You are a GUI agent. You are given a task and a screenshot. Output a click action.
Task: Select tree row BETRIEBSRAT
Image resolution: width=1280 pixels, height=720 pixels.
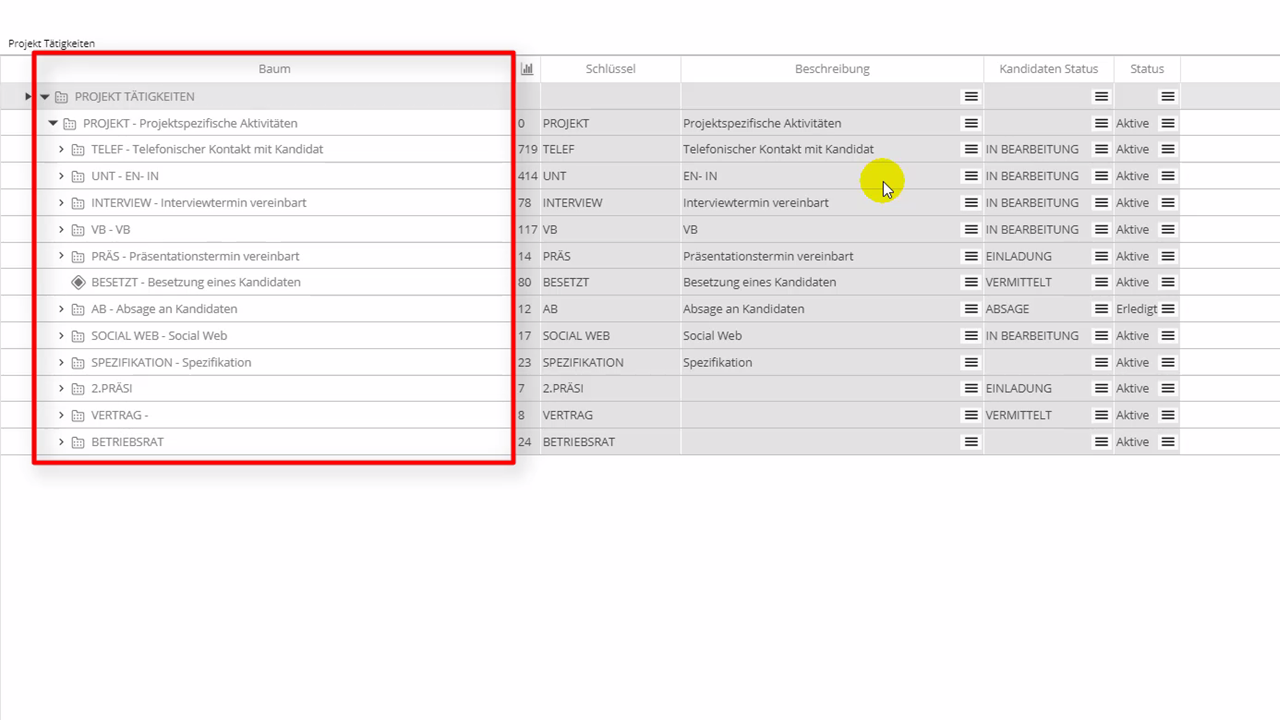(x=127, y=442)
